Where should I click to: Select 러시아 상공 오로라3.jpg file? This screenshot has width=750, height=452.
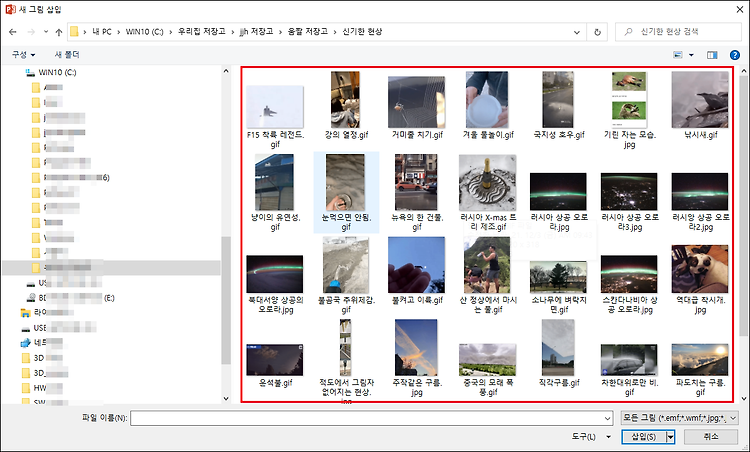click(x=629, y=202)
